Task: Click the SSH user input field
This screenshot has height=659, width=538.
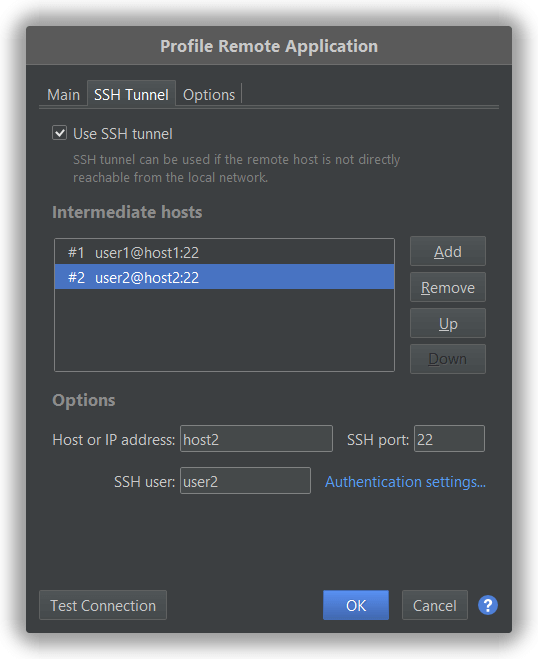Action: pyautogui.click(x=245, y=481)
